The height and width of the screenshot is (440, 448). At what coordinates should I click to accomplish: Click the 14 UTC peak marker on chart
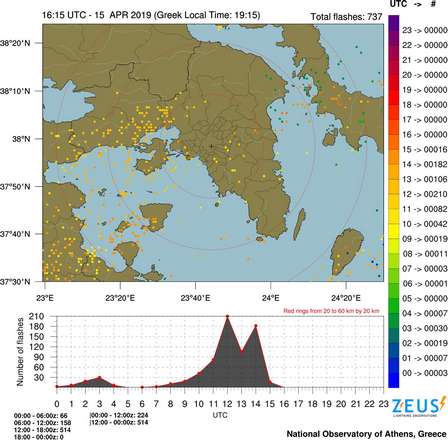256,326
